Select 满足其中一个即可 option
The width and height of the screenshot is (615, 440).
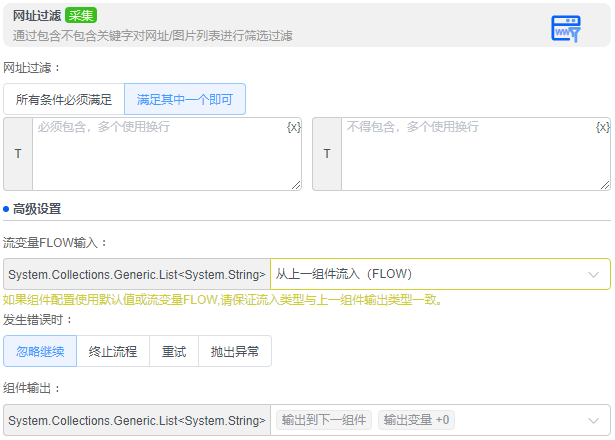pos(185,100)
